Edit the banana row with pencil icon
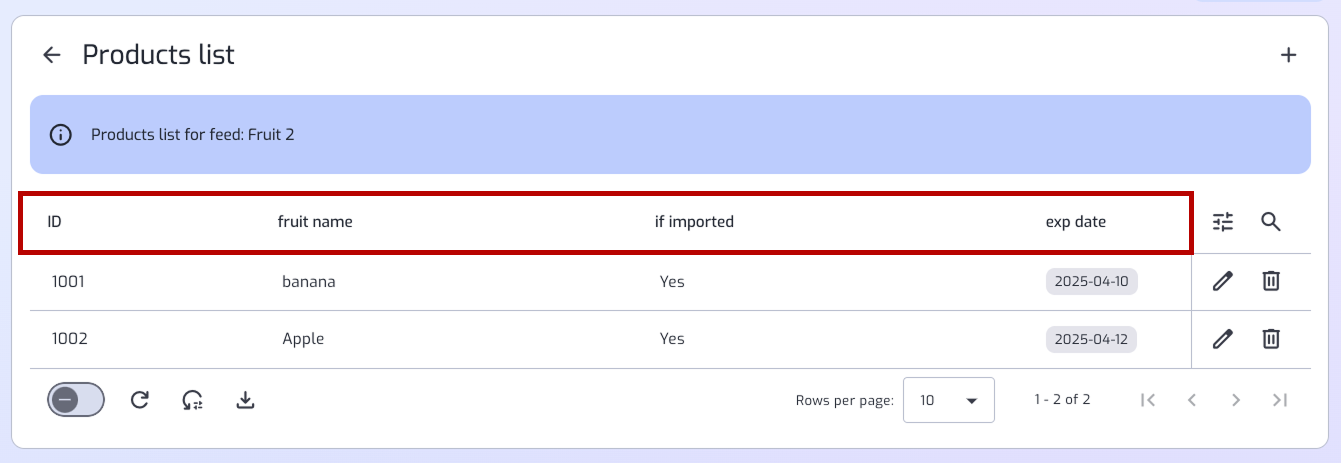Viewport: 1341px width, 463px height. click(x=1222, y=282)
